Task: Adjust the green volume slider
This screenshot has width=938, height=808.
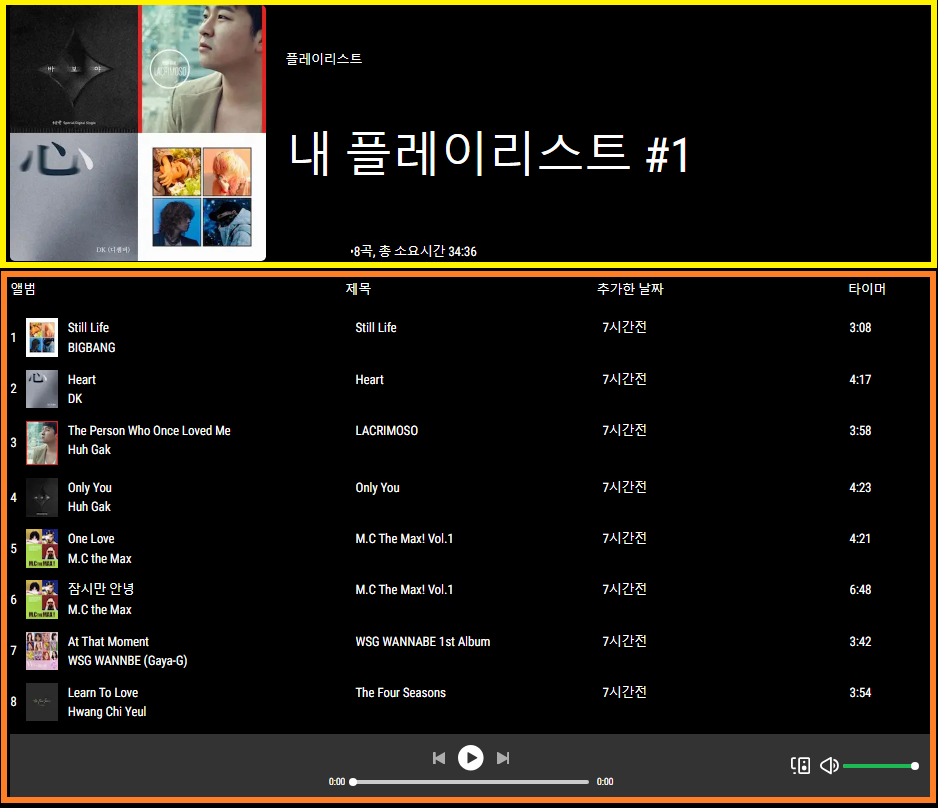Action: (881, 766)
